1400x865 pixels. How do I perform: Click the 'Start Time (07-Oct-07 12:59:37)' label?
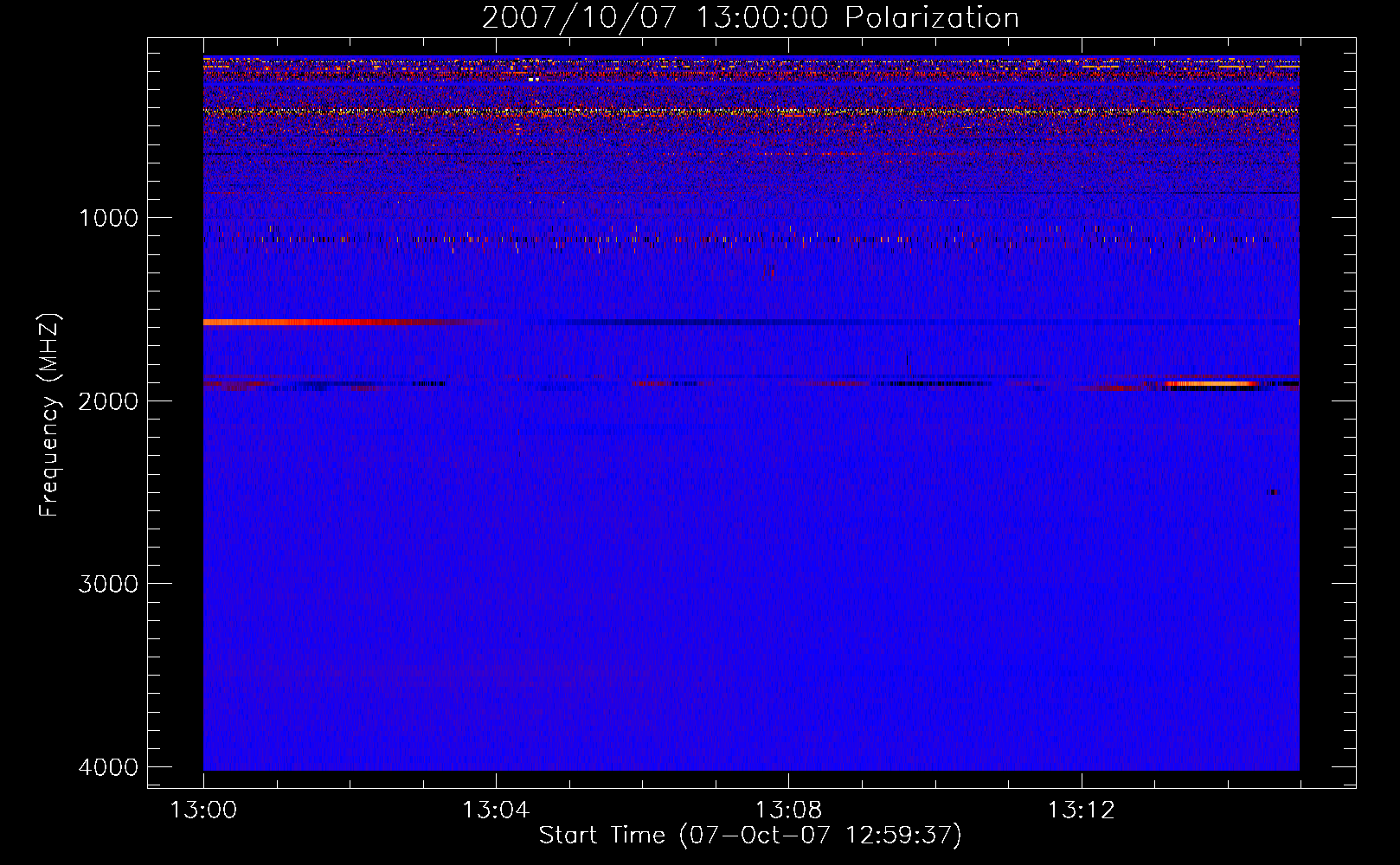point(750,836)
